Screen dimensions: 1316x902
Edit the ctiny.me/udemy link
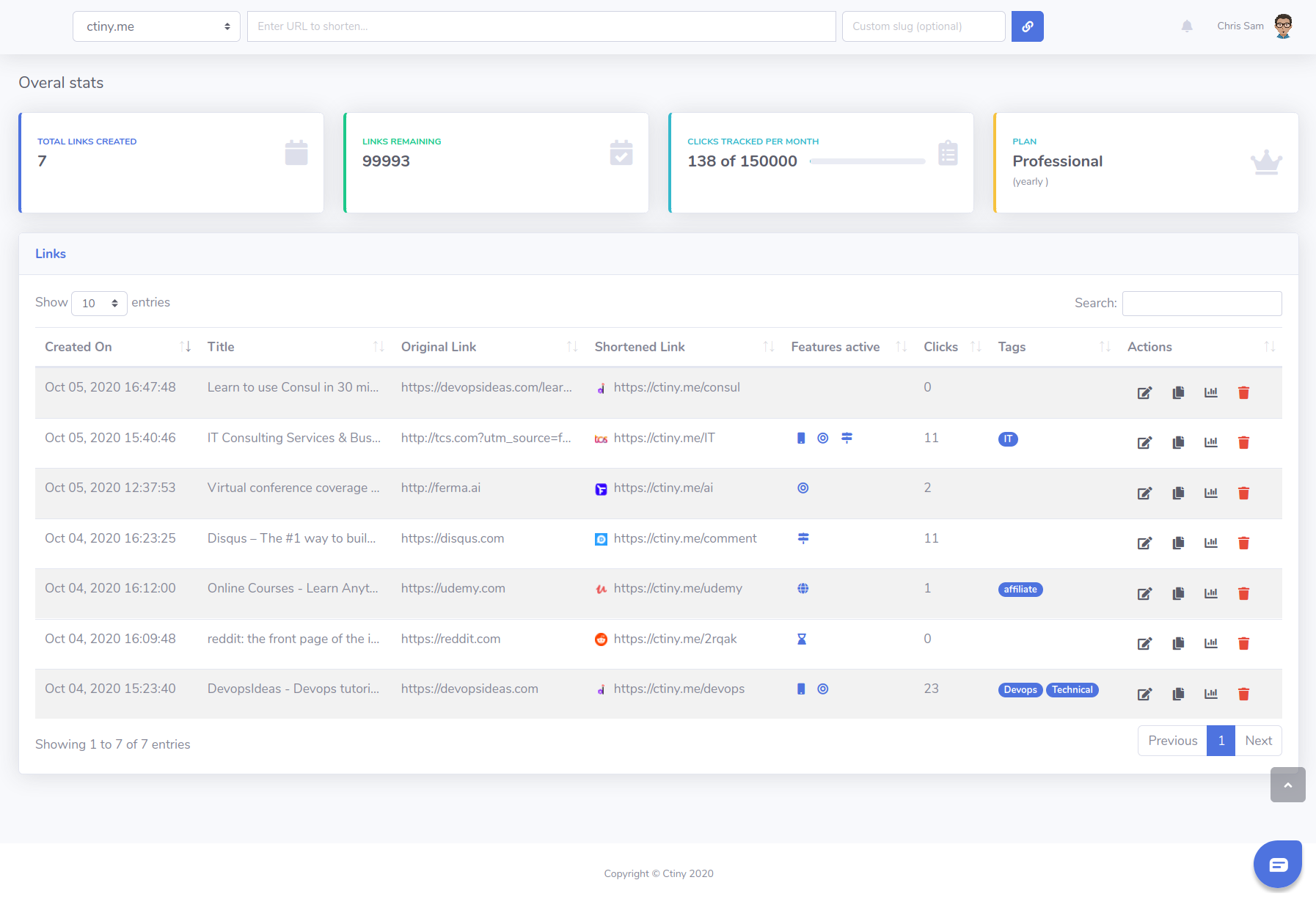1144,594
